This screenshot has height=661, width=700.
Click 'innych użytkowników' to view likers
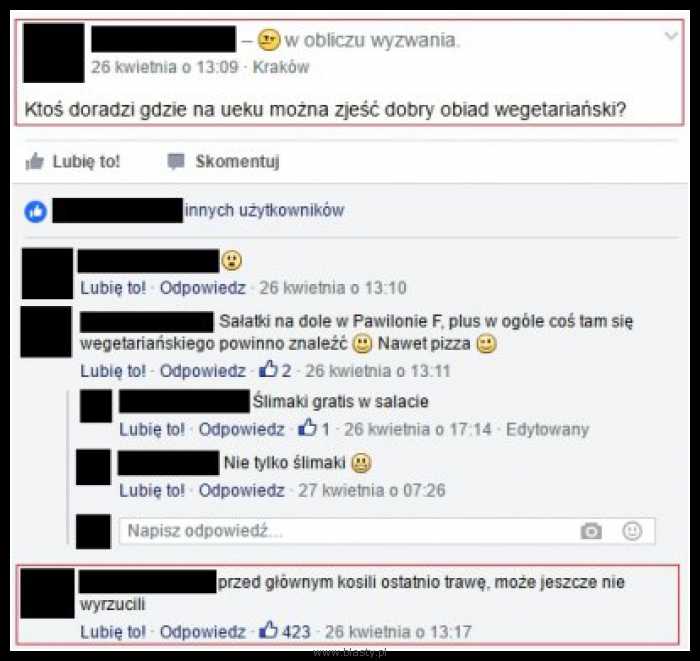[264, 210]
